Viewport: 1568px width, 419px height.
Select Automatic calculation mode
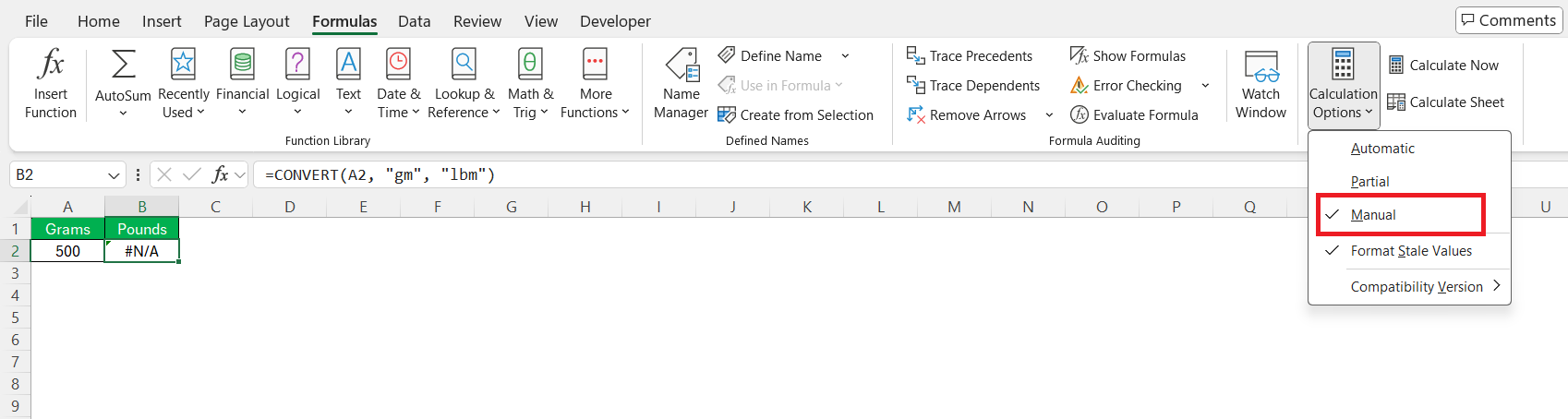tap(1409, 149)
